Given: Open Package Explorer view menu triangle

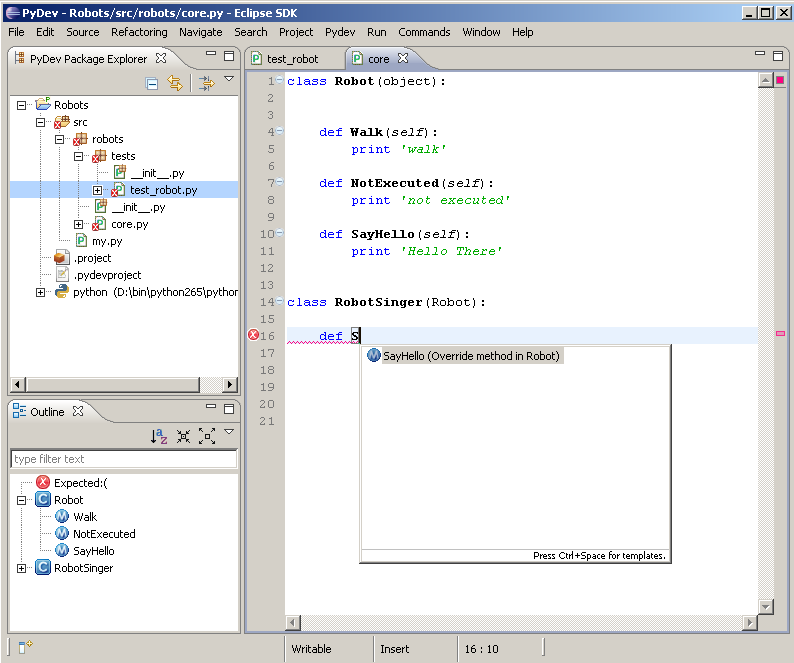Looking at the screenshot, I should [x=229, y=79].
